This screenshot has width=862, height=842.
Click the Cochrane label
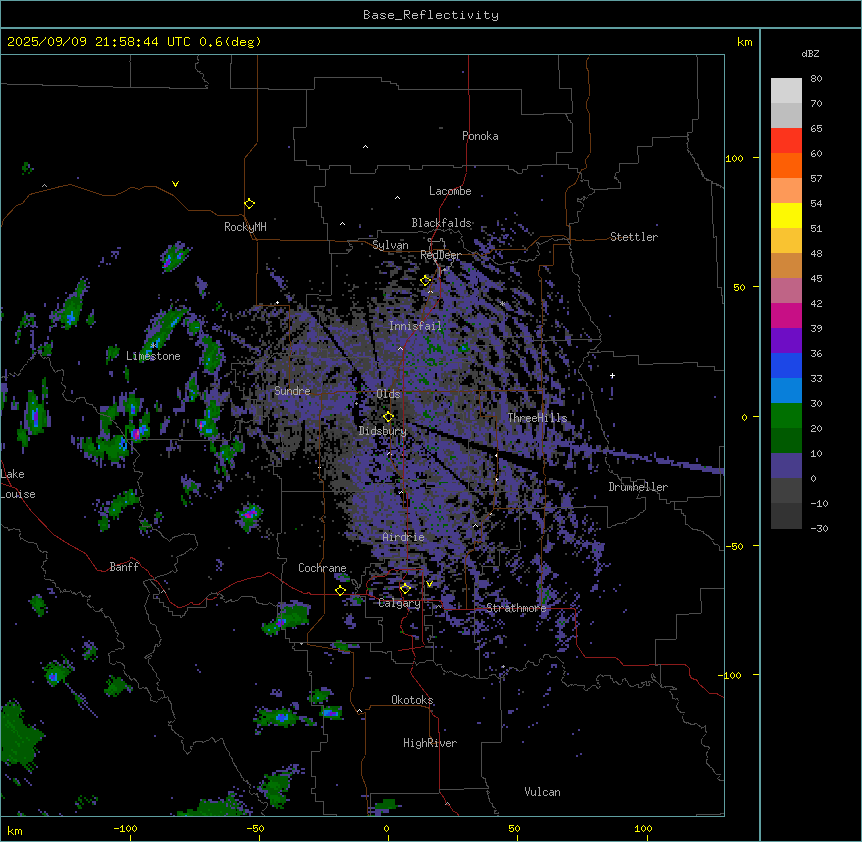click(x=322, y=568)
